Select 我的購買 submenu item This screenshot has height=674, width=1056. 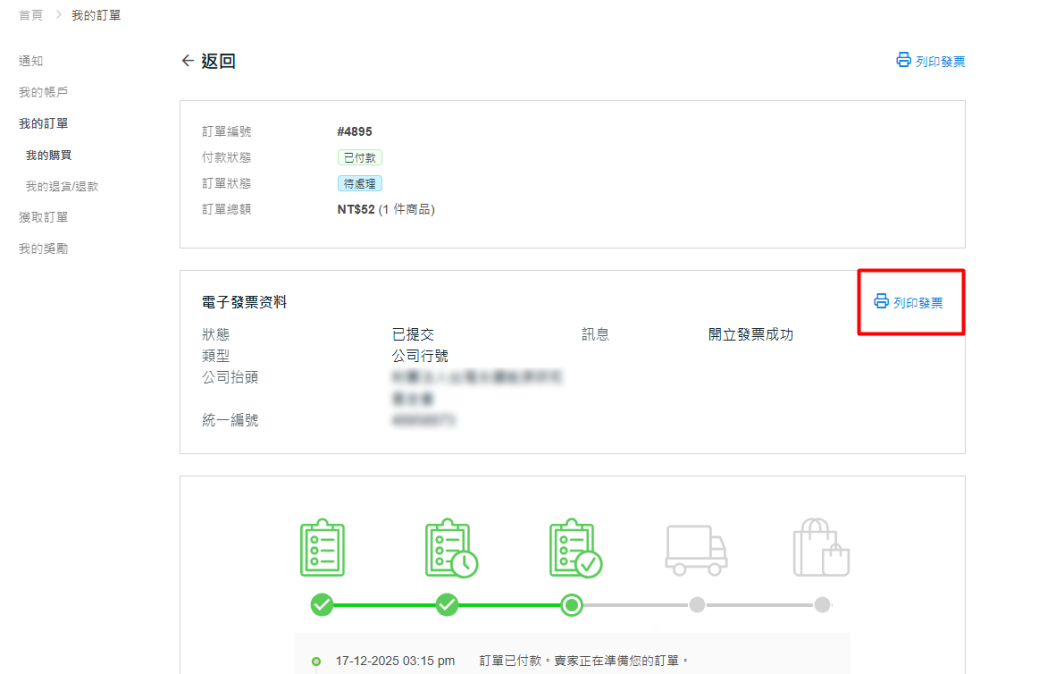pos(49,155)
